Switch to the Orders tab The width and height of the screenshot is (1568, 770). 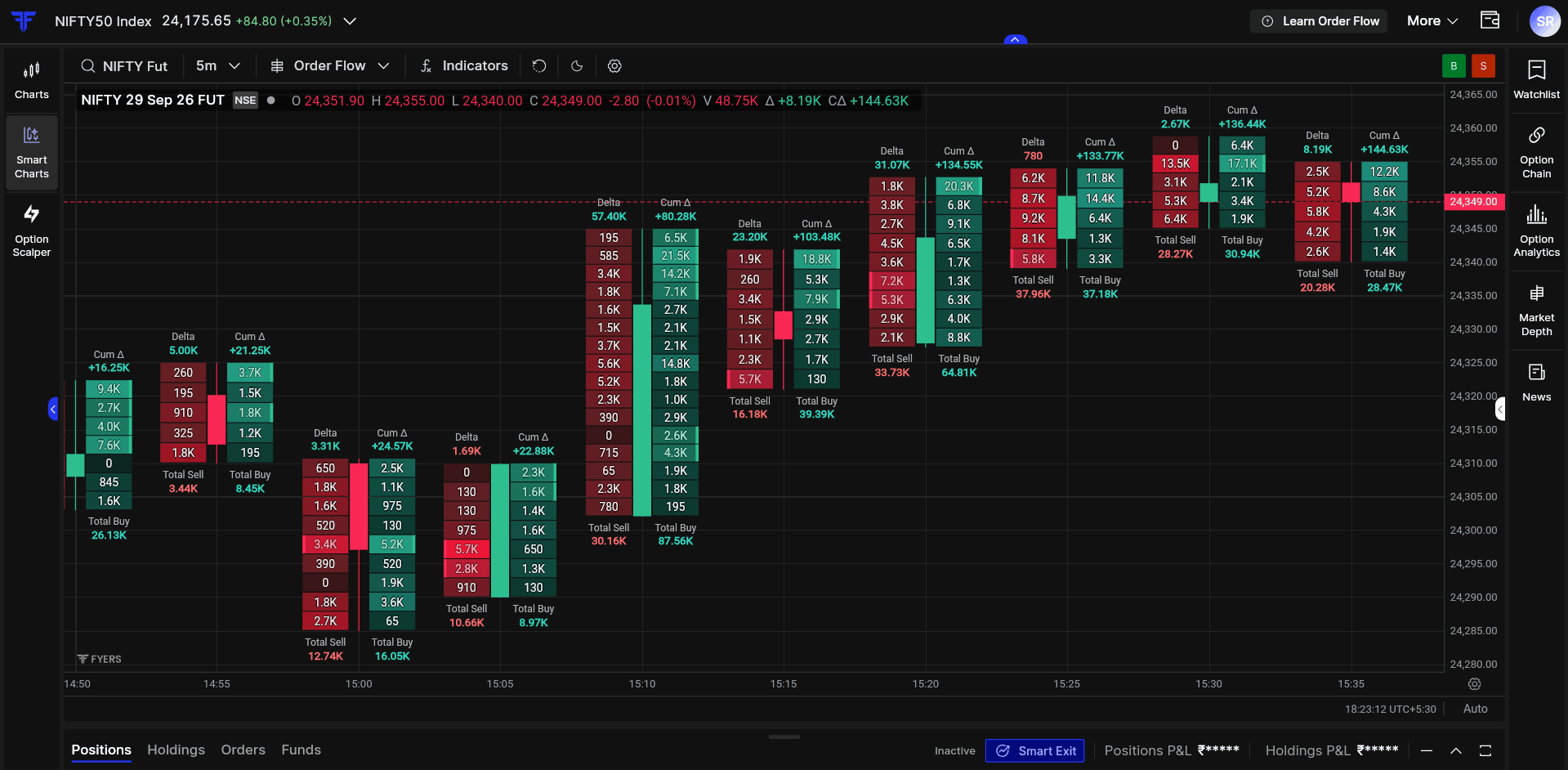pyautogui.click(x=243, y=750)
